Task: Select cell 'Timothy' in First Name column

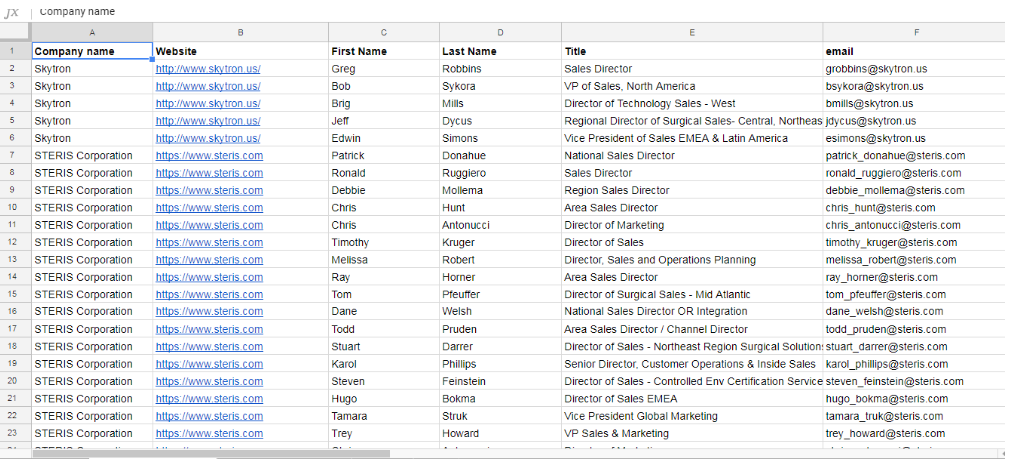Action: click(x=384, y=243)
